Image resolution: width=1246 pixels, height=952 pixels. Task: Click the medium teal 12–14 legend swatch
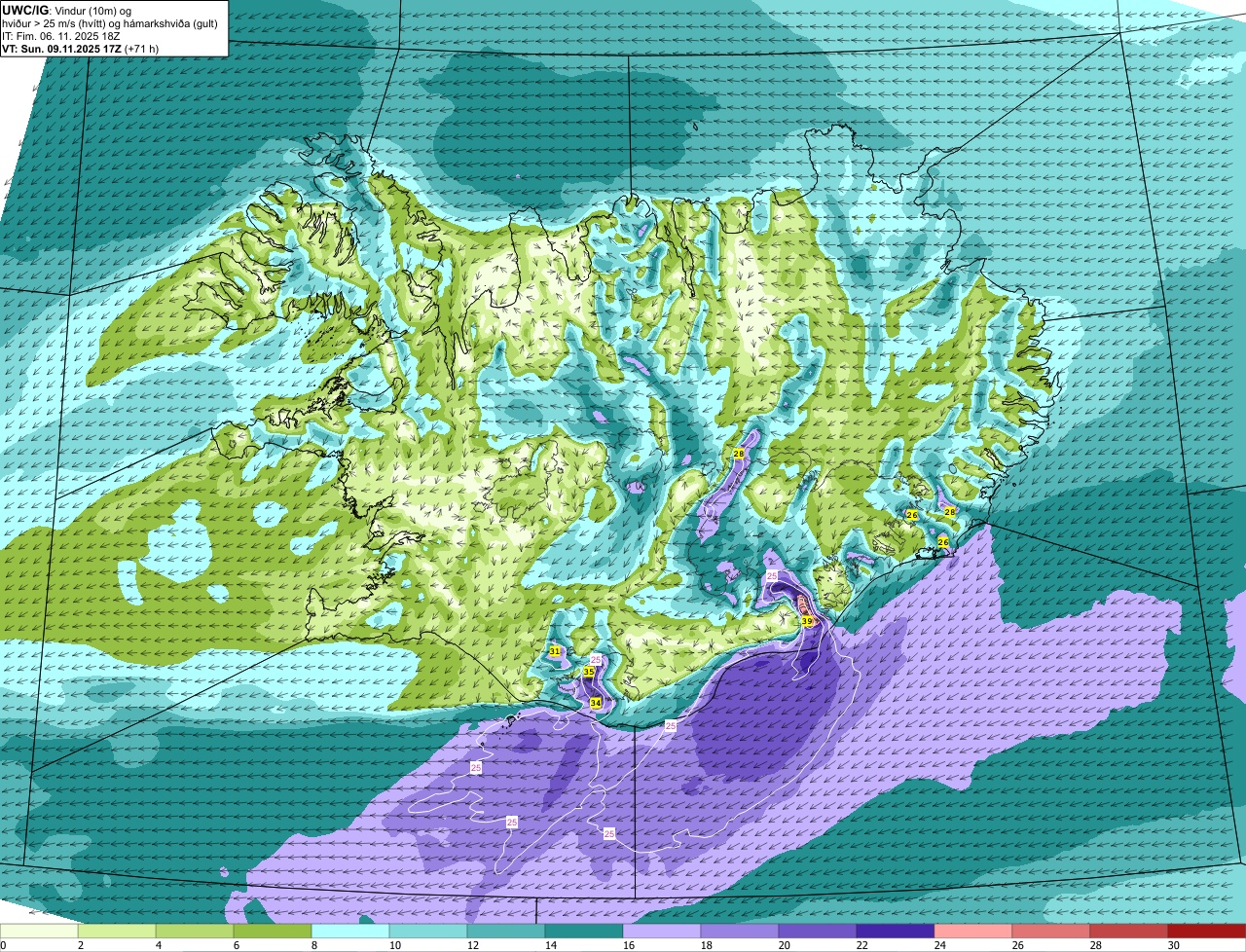pos(506,932)
